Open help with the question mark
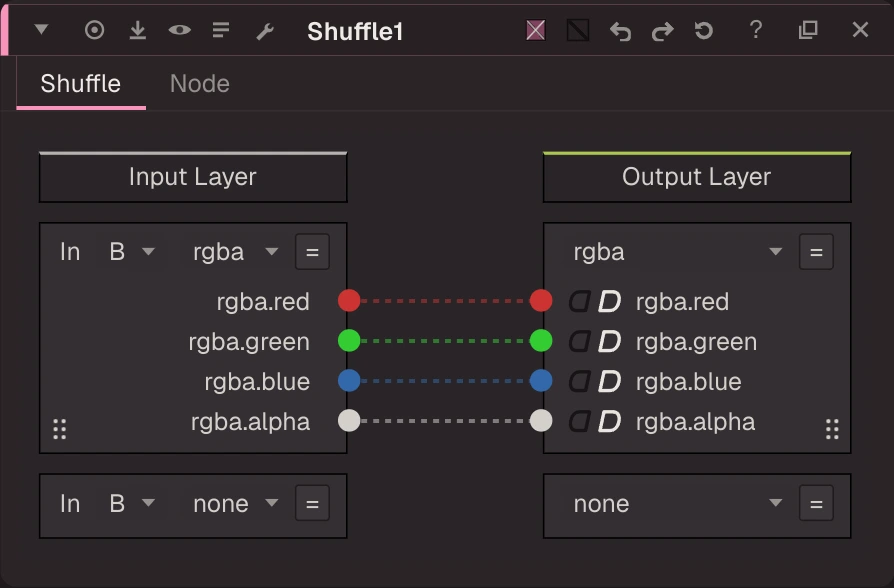Screen dimensions: 894x588 click(x=756, y=30)
